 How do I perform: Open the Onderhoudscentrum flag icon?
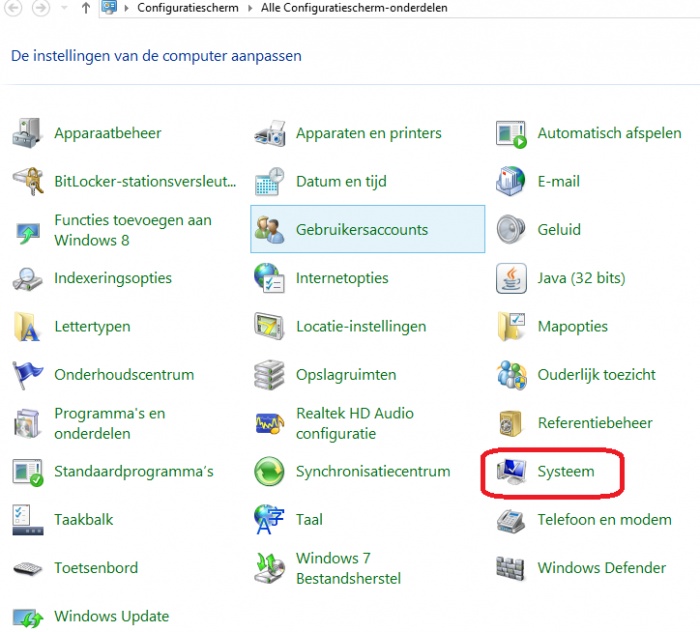pos(27,375)
